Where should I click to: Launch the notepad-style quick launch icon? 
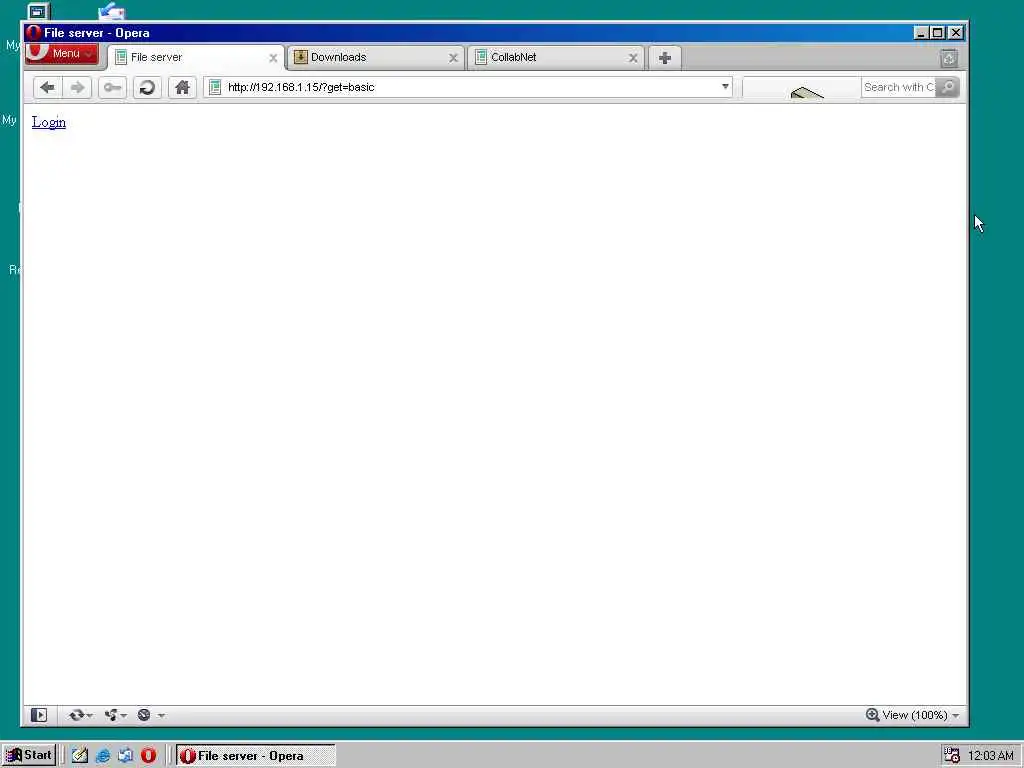[x=80, y=756]
